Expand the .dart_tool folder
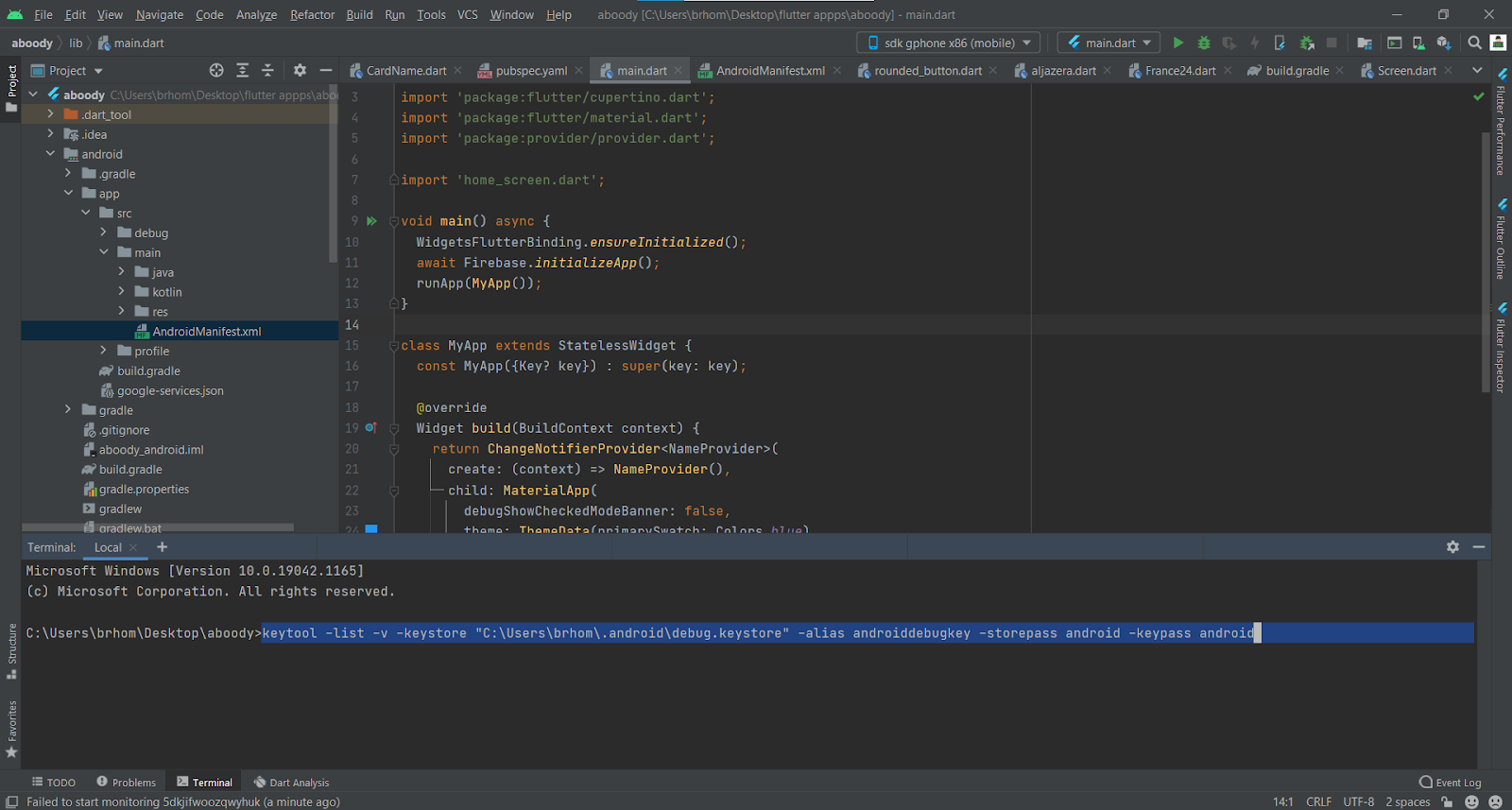1512x810 pixels. coord(50,114)
